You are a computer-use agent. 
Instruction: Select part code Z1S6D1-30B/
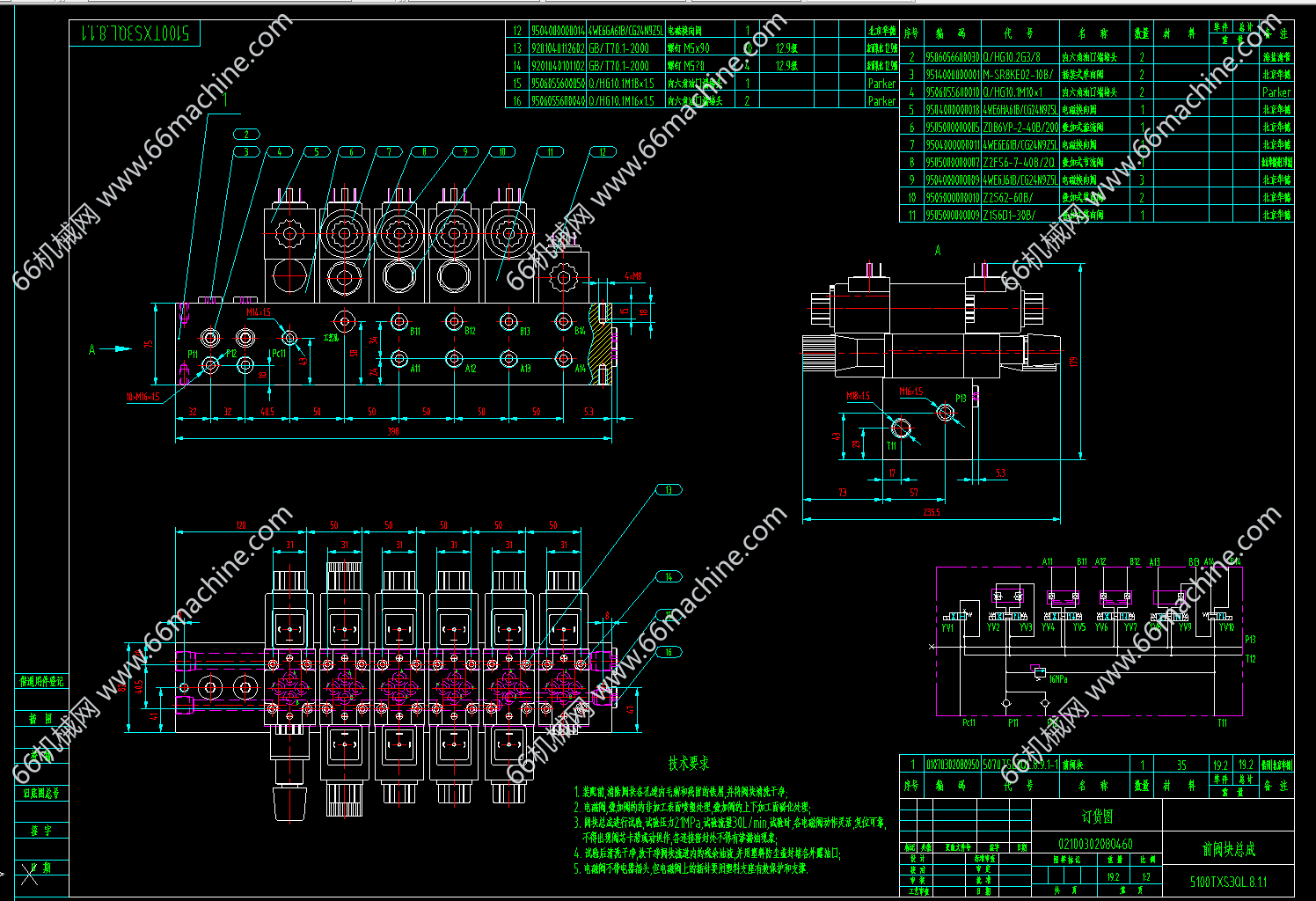(x=1010, y=215)
